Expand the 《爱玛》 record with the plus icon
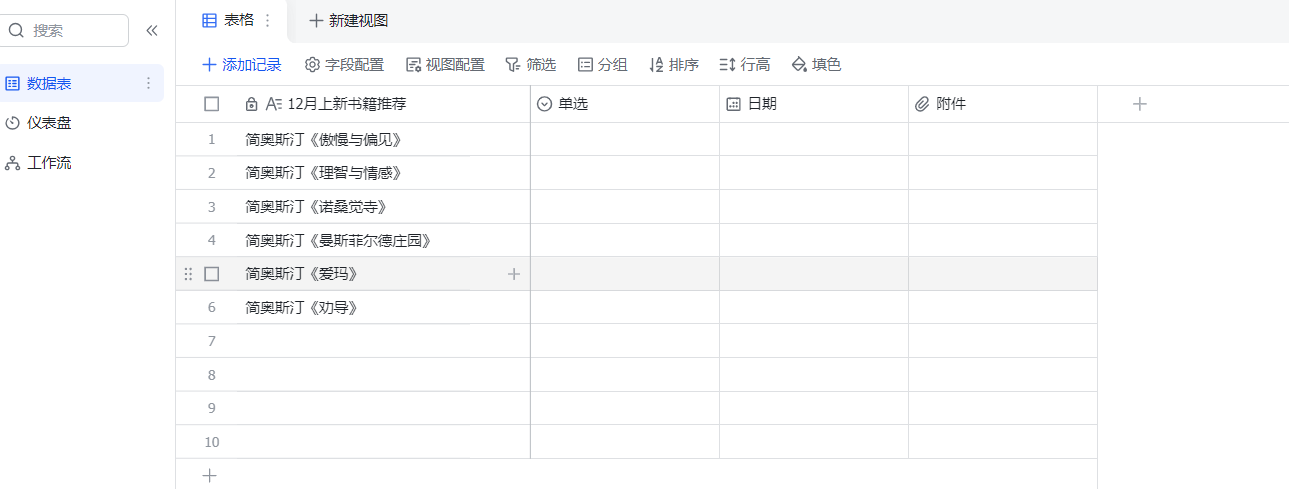 pyautogui.click(x=514, y=274)
